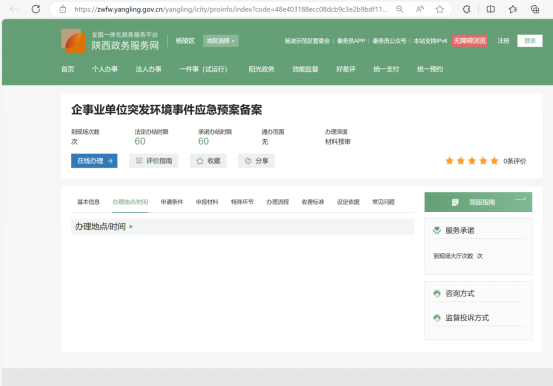This screenshot has height=386, width=553.
Task: Open the 效能监督 navigation item
Action: click(x=305, y=69)
